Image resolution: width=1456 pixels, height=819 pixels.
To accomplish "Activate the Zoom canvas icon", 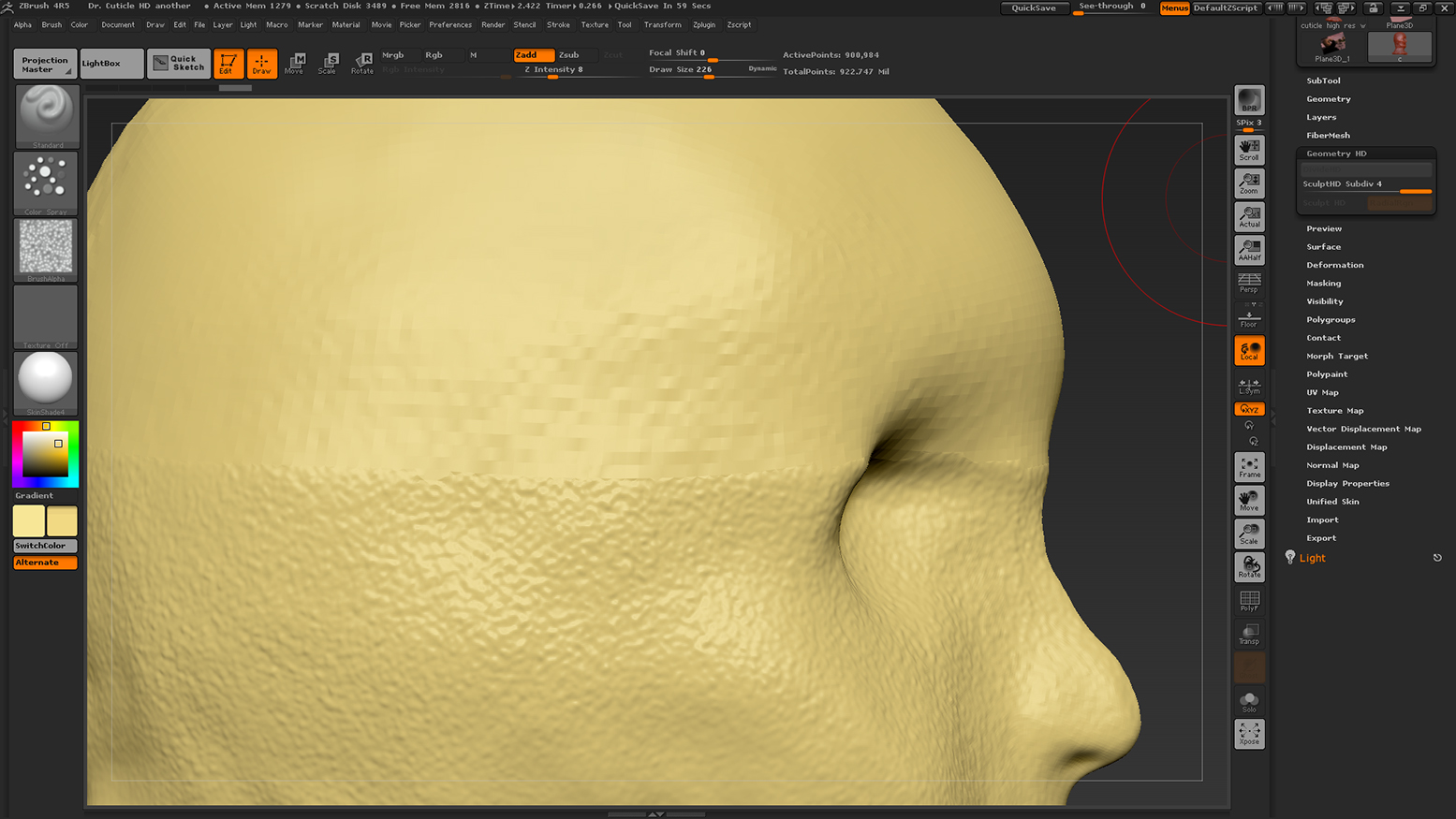I will (1249, 183).
